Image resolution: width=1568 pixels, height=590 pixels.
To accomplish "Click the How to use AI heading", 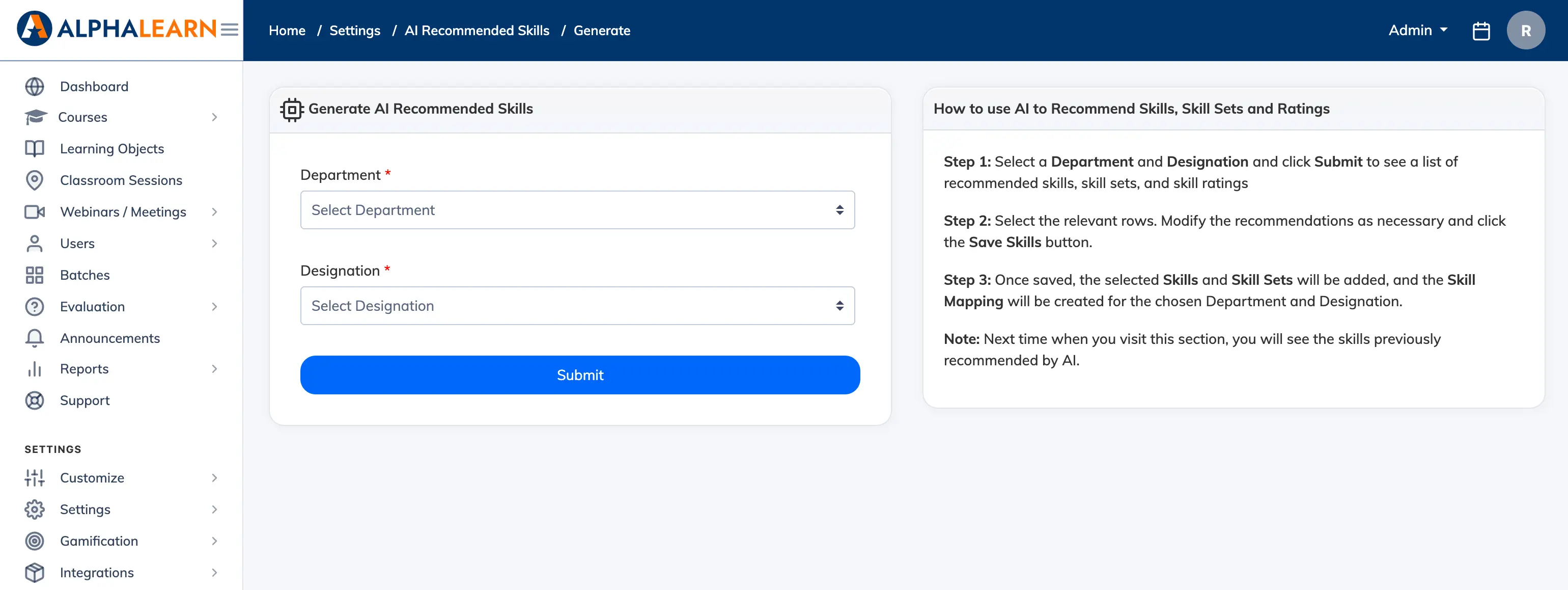I will point(1131,109).
